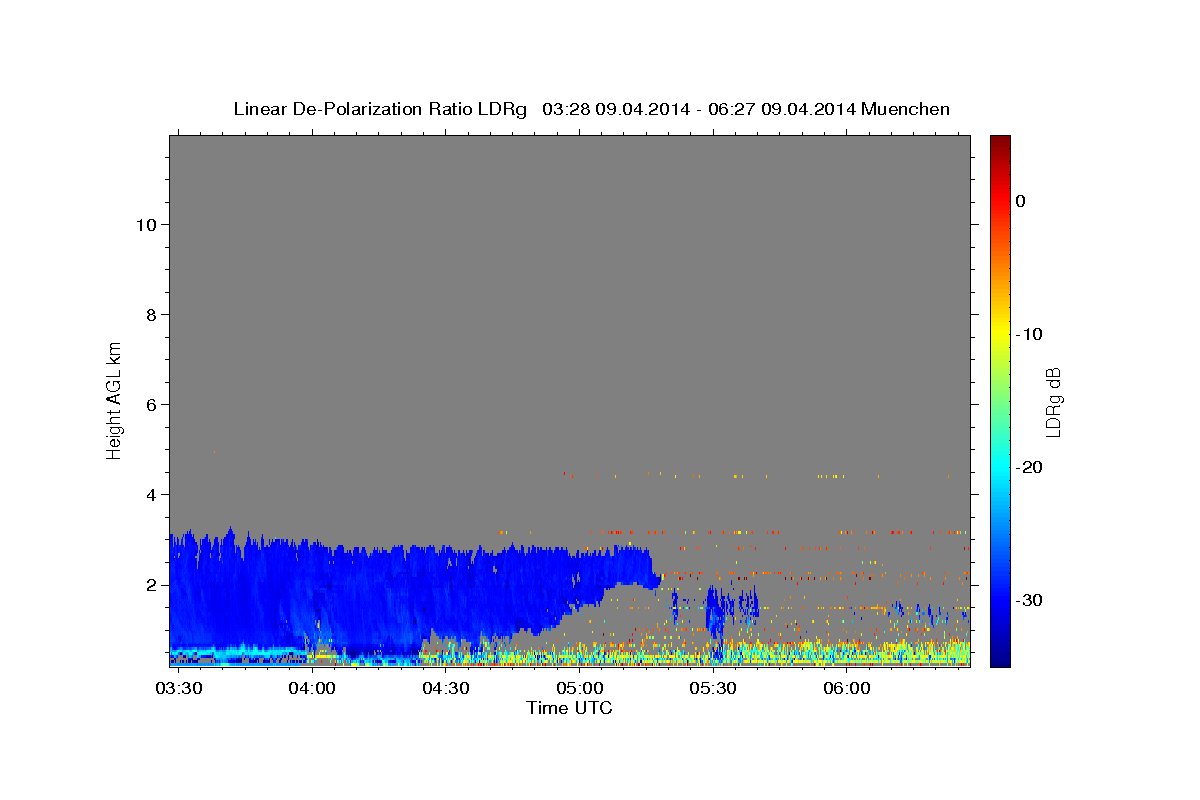
Task: Click the 'Height AGL km' axis label
Action: (114, 399)
